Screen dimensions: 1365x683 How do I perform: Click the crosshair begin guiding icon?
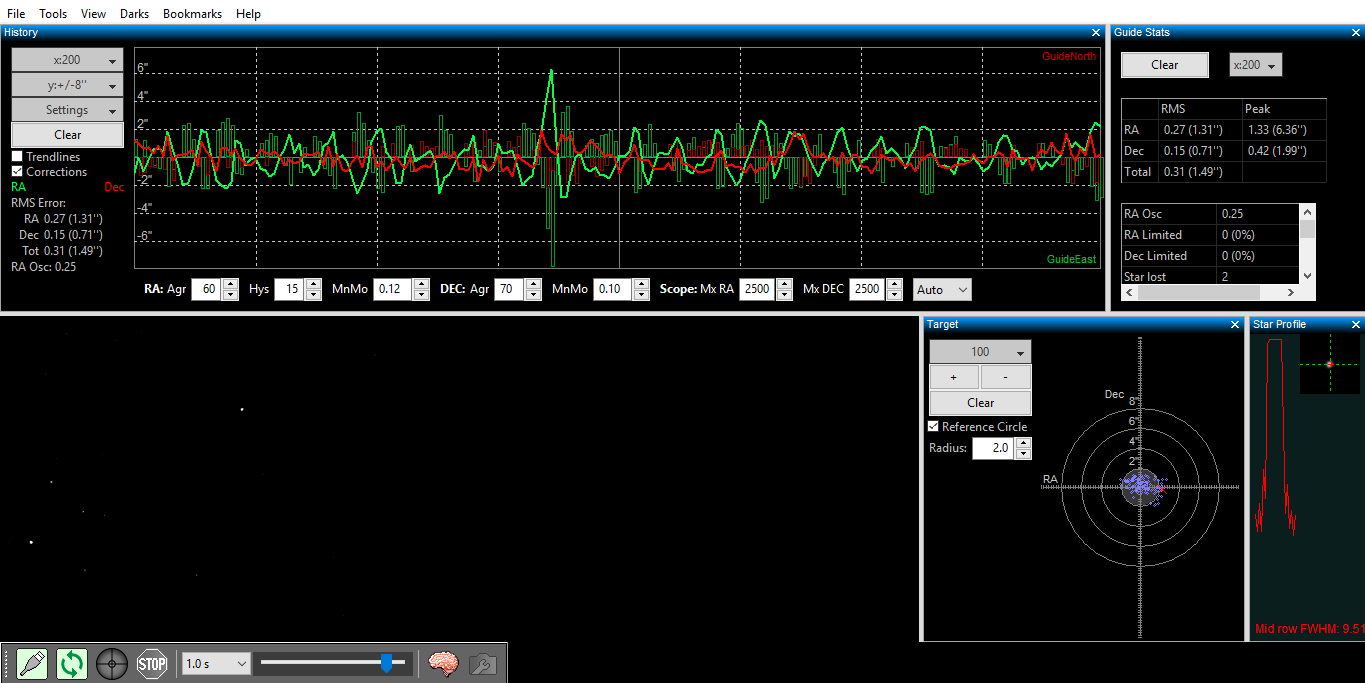click(x=112, y=663)
